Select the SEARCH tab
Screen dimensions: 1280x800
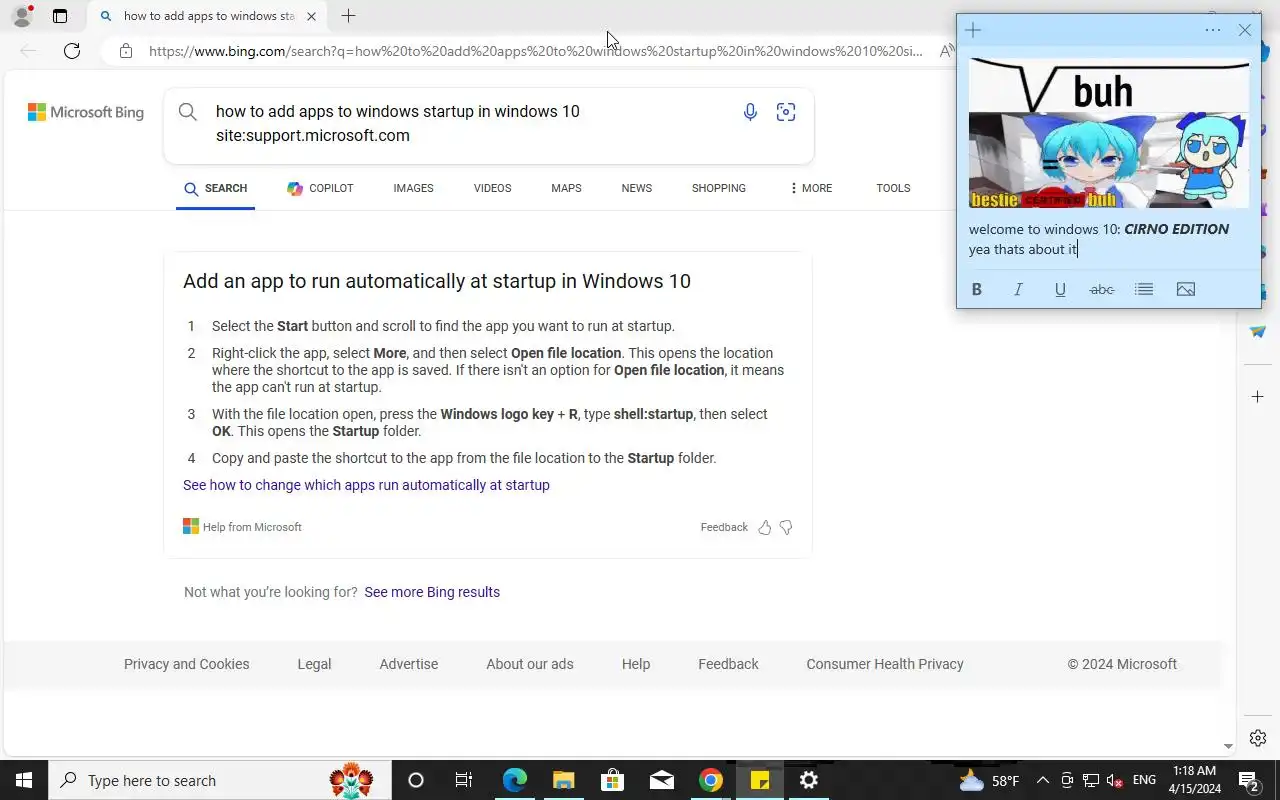coord(215,188)
